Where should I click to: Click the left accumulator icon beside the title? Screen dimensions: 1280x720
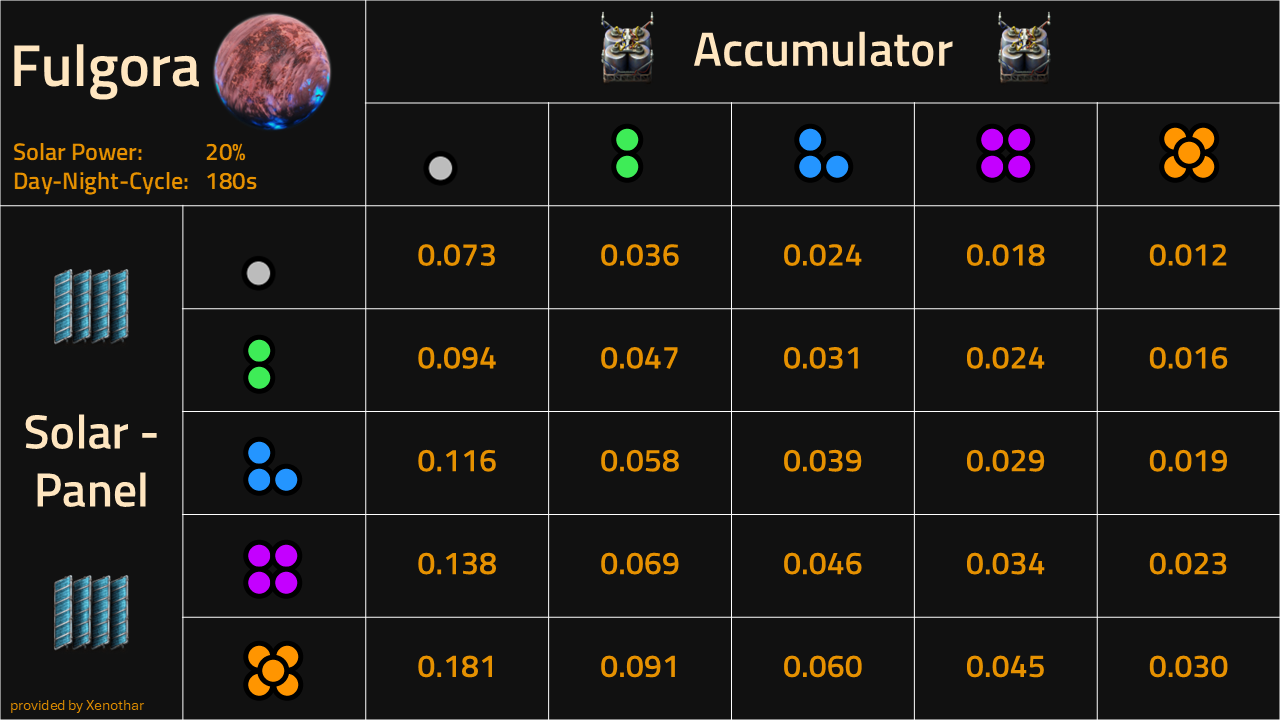tap(627, 47)
